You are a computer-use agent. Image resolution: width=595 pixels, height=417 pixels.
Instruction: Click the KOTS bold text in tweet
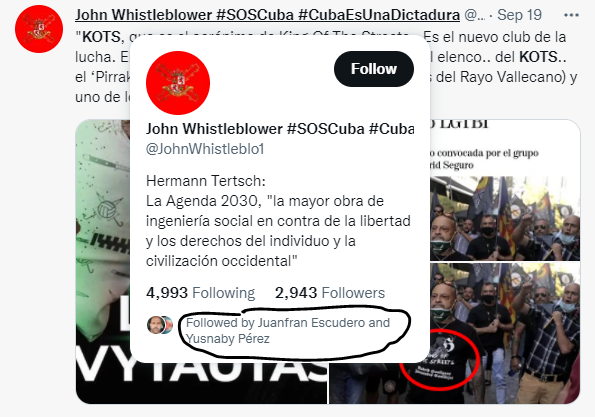101,37
